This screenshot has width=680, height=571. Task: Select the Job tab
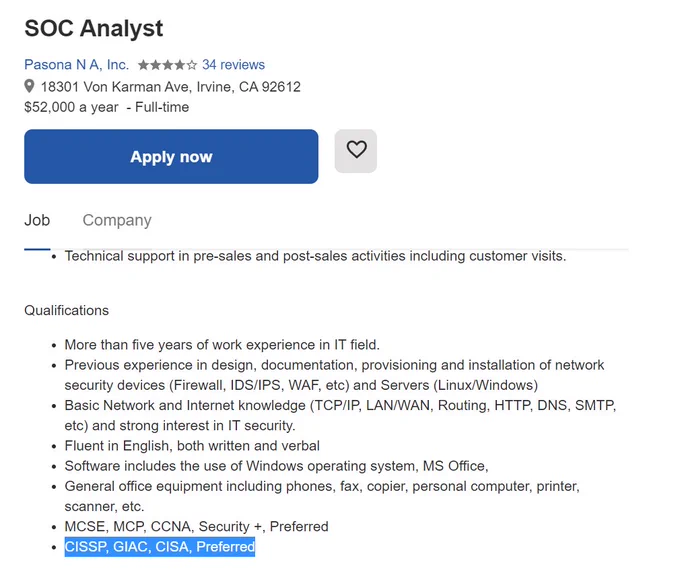(37, 220)
